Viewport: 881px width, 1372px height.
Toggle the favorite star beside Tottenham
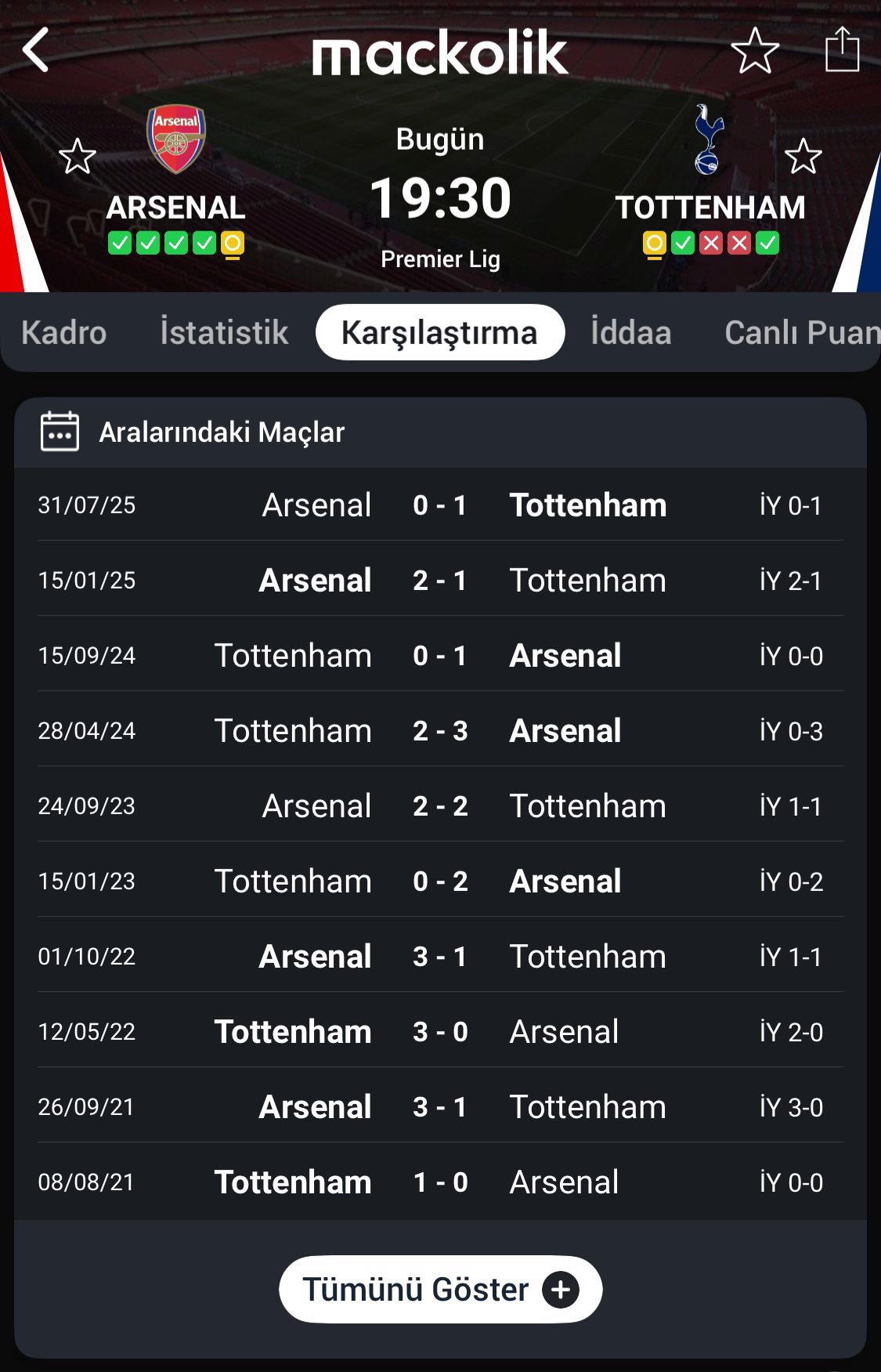tap(803, 157)
